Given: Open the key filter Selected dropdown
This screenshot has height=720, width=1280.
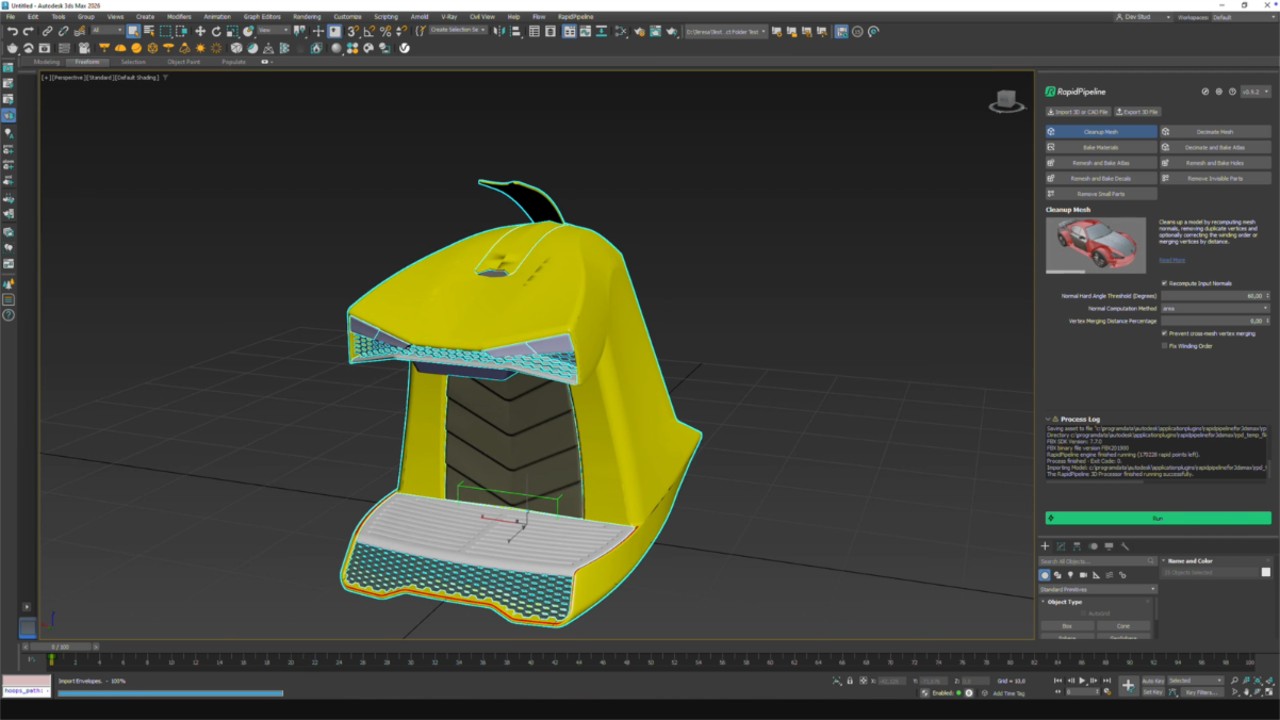Looking at the screenshot, I should 1196,680.
